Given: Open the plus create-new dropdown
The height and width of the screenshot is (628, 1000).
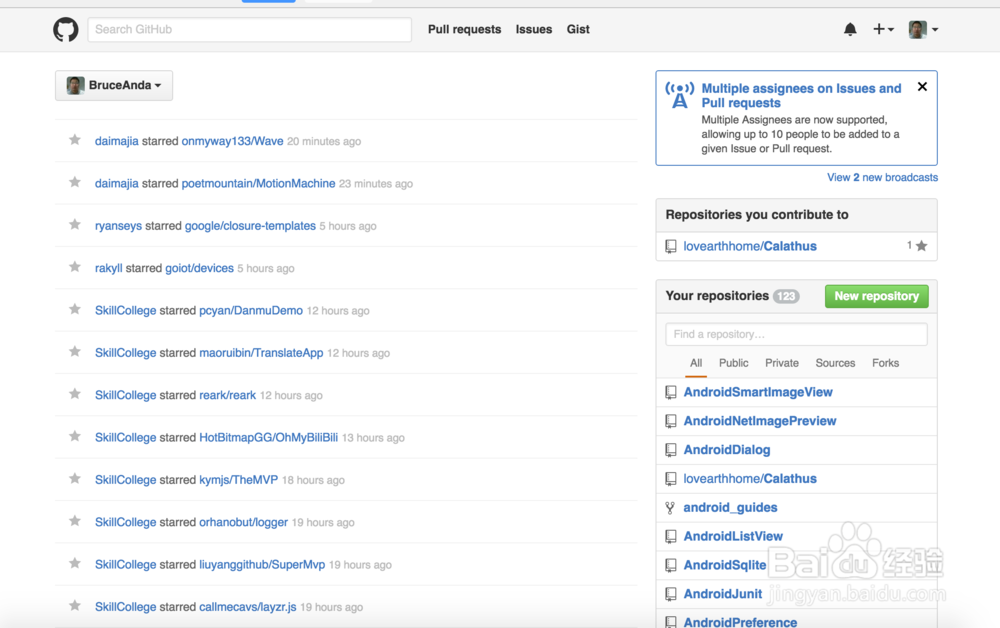Looking at the screenshot, I should pyautogui.click(x=883, y=30).
